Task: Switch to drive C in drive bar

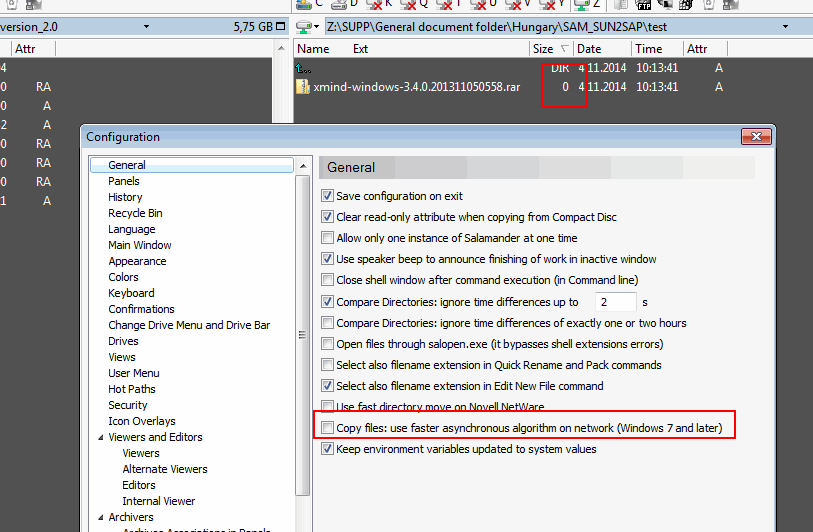Action: pyautogui.click(x=310, y=4)
